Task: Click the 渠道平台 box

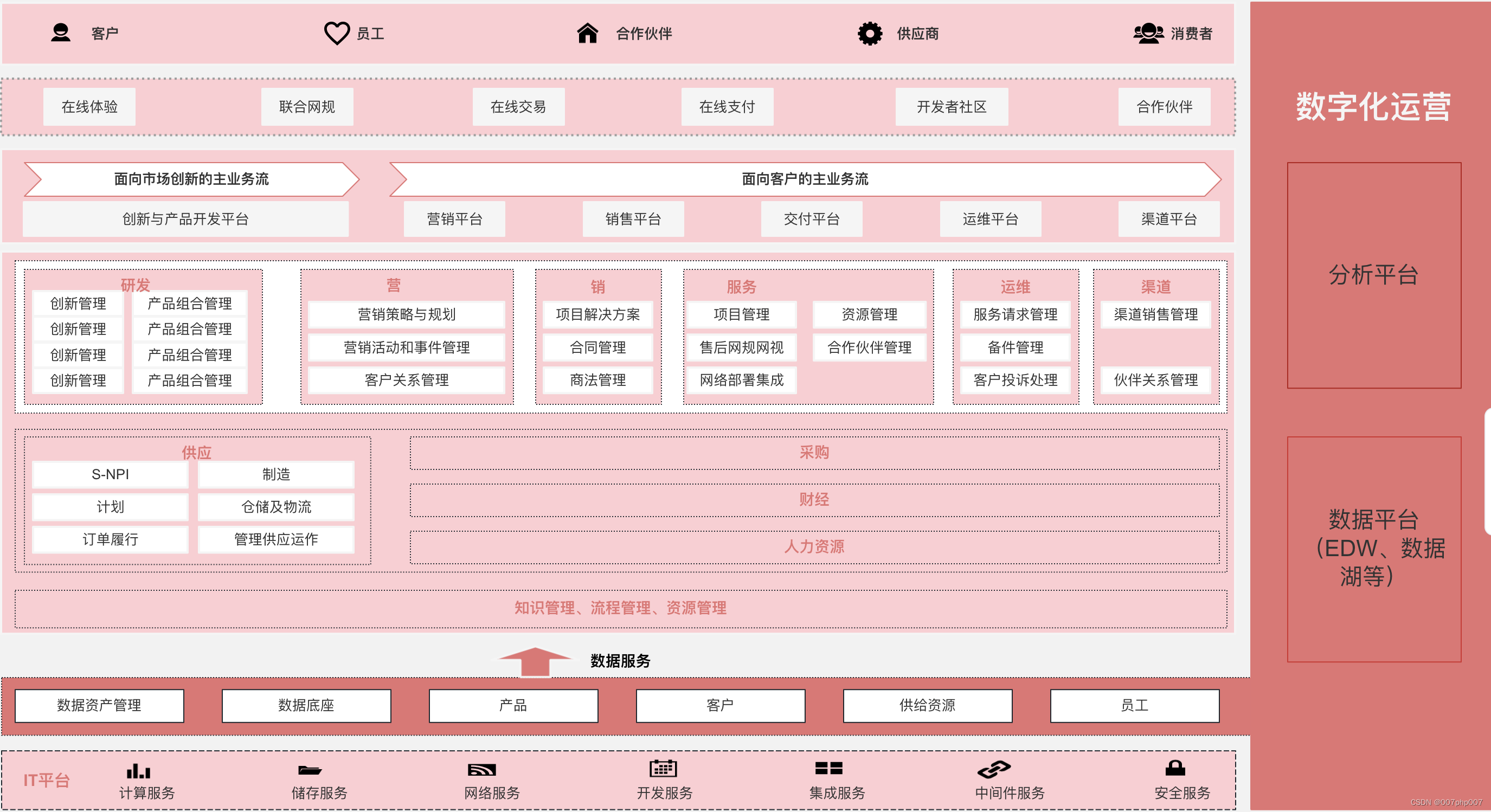Action: tap(1169, 220)
